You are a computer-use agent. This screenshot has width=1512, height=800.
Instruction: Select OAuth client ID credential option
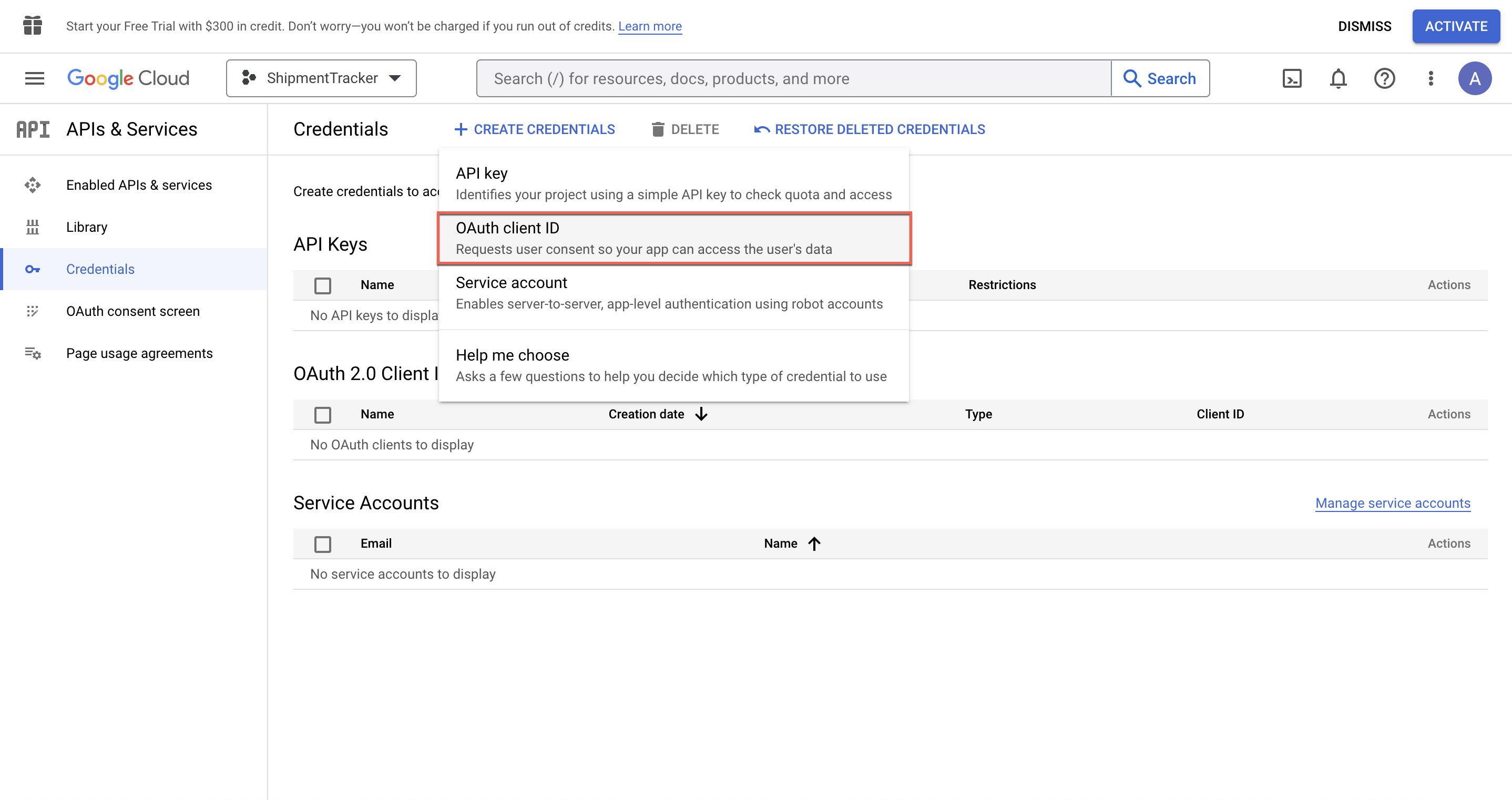(673, 237)
